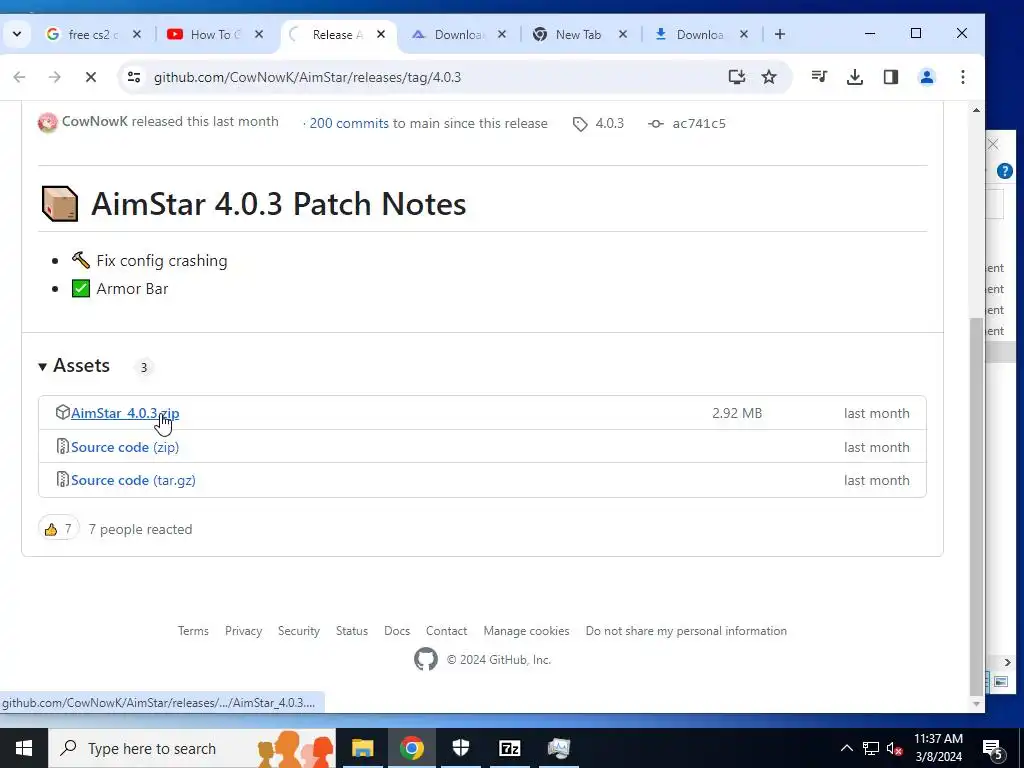Open the notification center icon

pos(993,749)
